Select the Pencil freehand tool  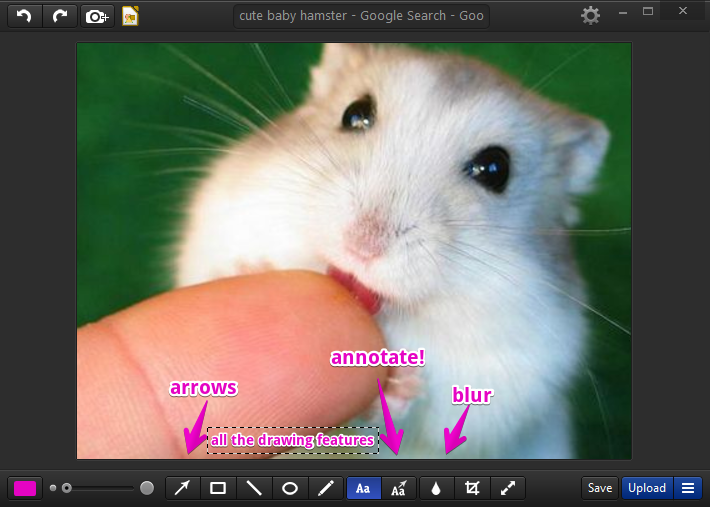point(326,488)
